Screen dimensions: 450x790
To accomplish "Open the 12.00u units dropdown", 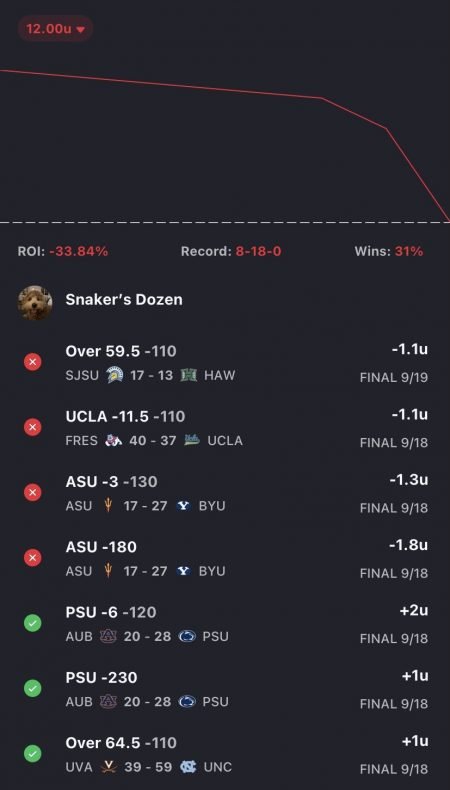I will click(55, 29).
